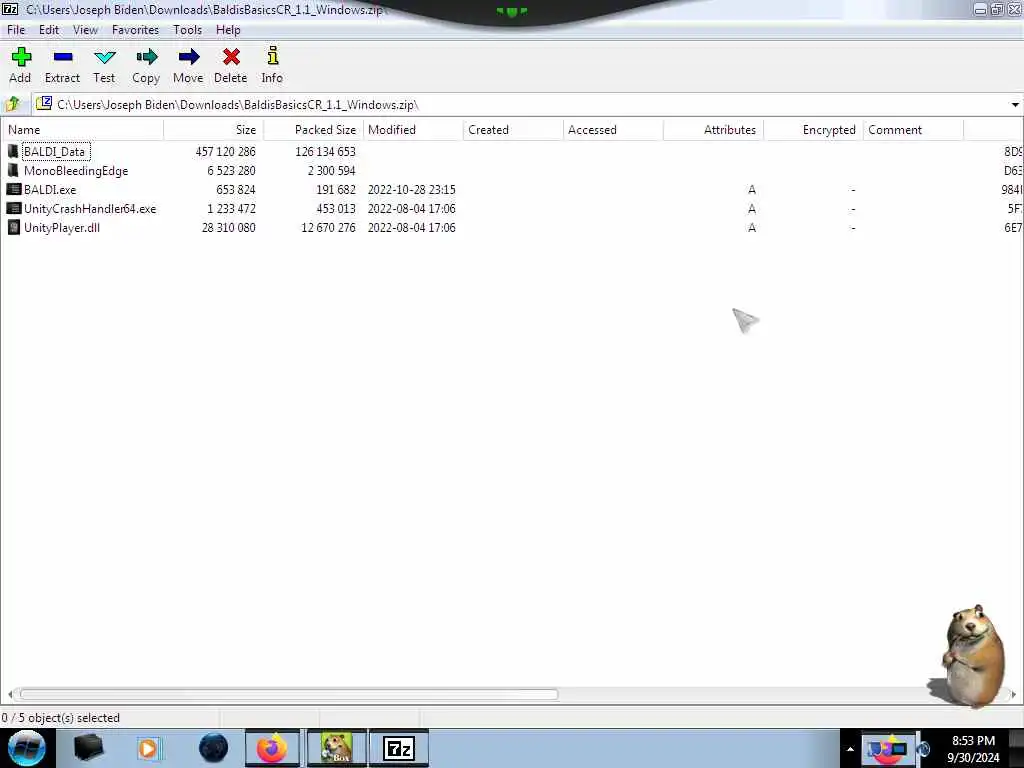
Task: Go up one folder level icon
Action: 12,104
